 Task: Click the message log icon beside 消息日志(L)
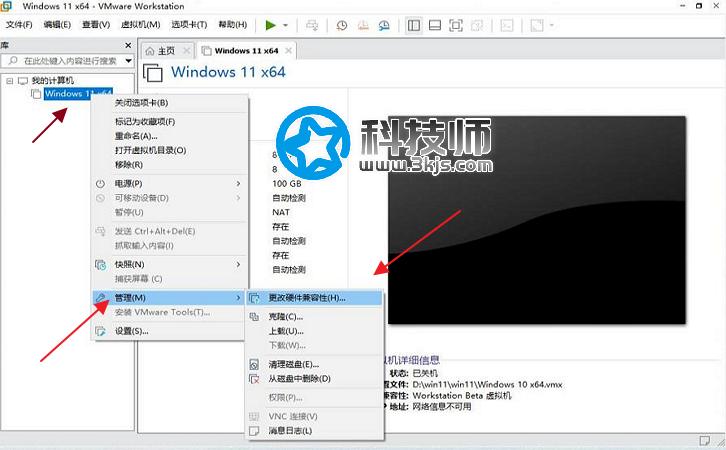coord(254,431)
